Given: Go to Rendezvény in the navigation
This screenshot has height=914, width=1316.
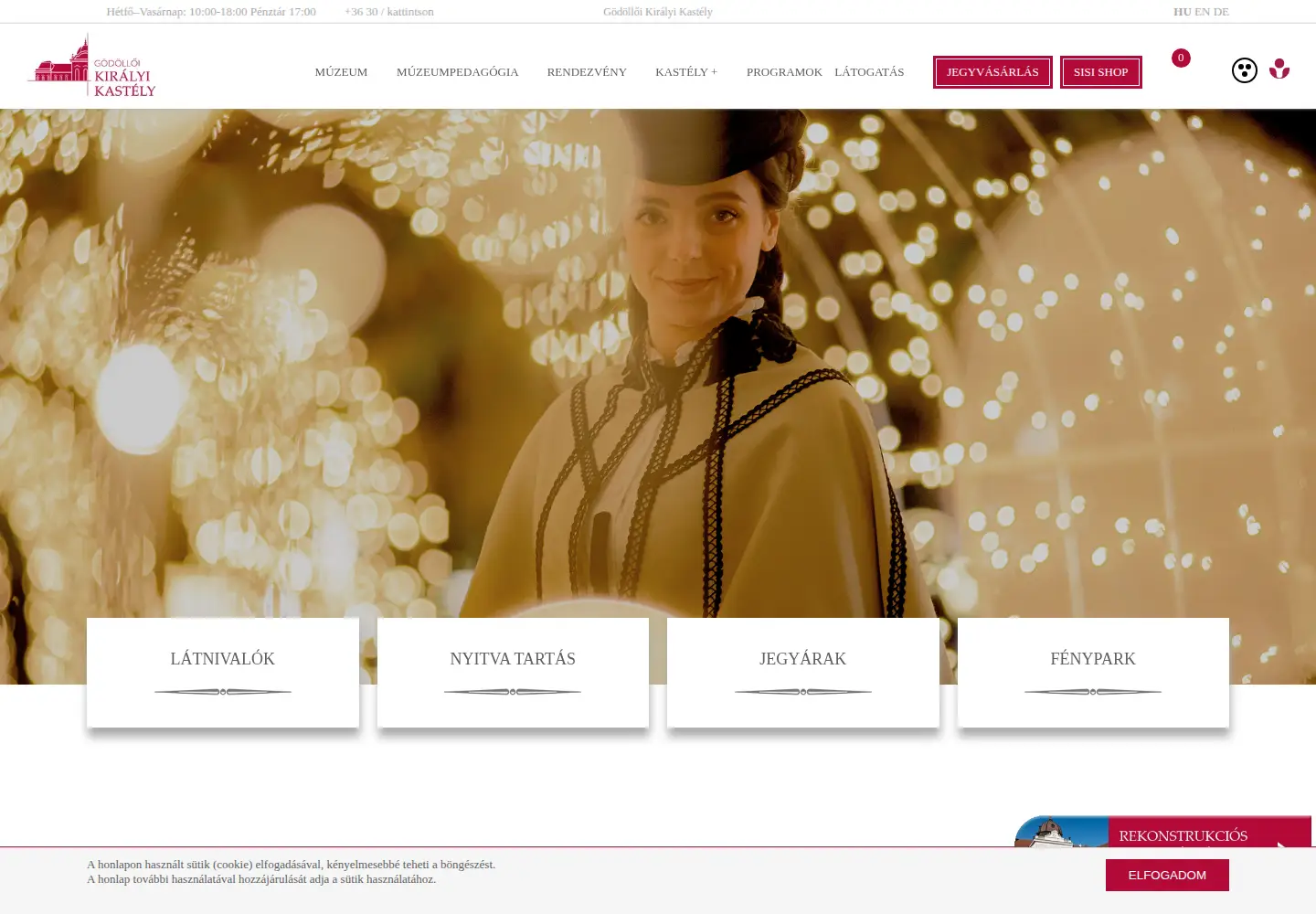Looking at the screenshot, I should [x=587, y=72].
